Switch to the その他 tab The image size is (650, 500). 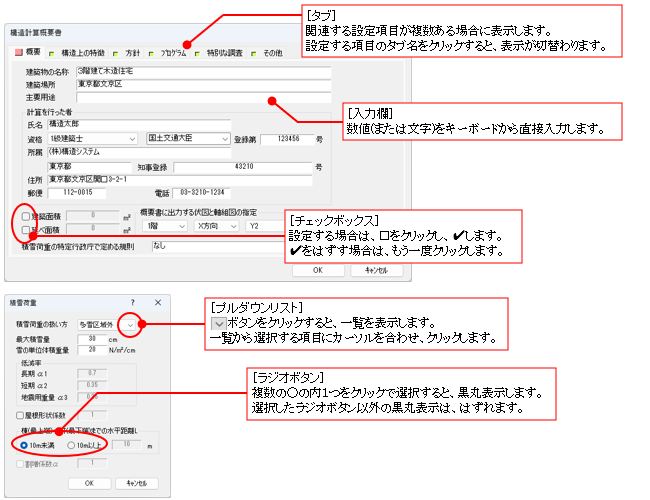(x=268, y=53)
